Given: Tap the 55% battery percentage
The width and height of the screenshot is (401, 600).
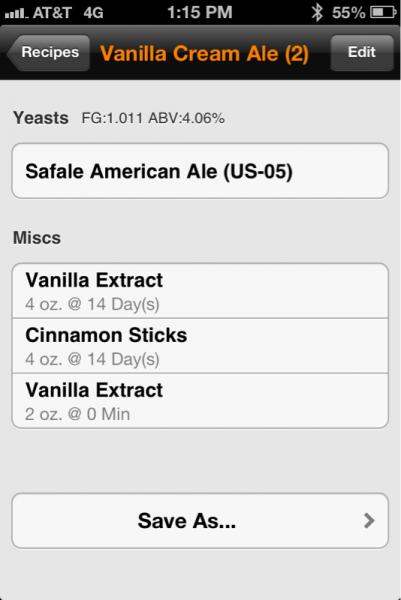Looking at the screenshot, I should (348, 13).
